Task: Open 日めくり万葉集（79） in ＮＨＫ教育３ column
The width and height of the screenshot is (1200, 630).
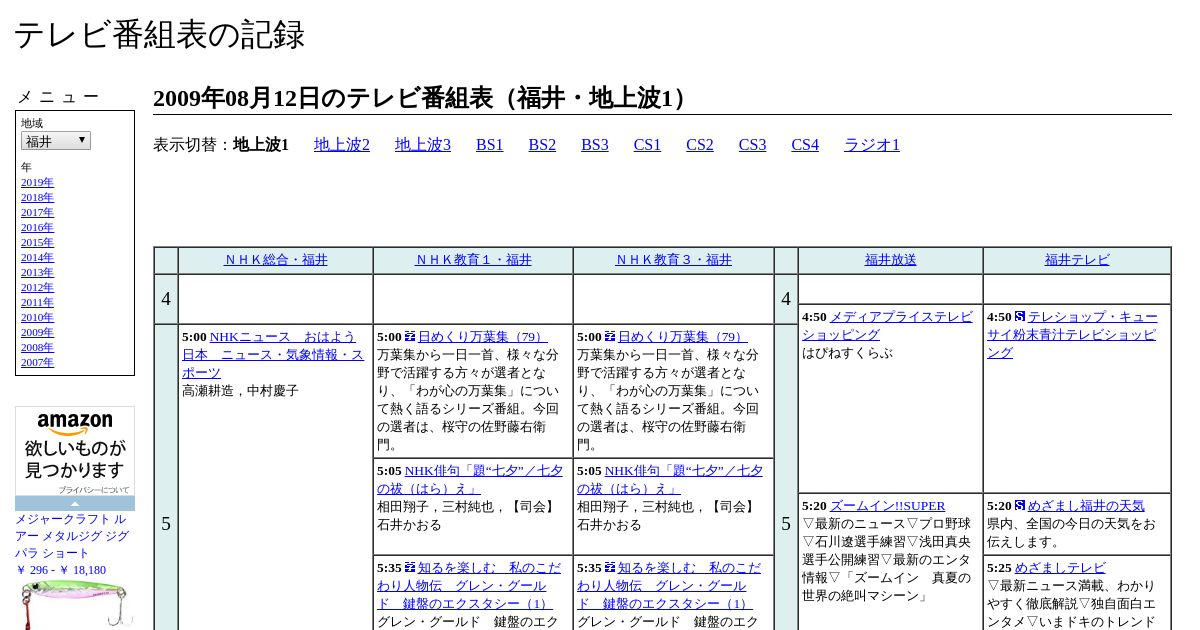Action: coord(682,337)
